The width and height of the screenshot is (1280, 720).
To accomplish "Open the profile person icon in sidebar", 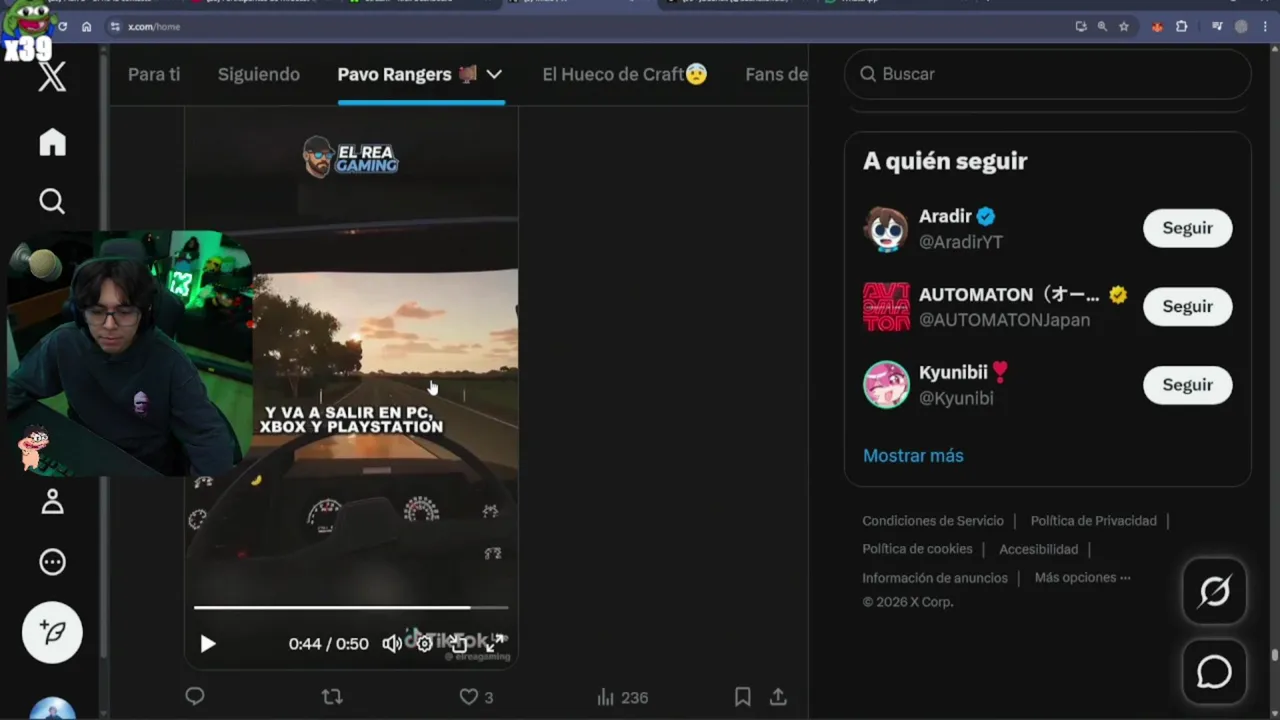I will 52,501.
